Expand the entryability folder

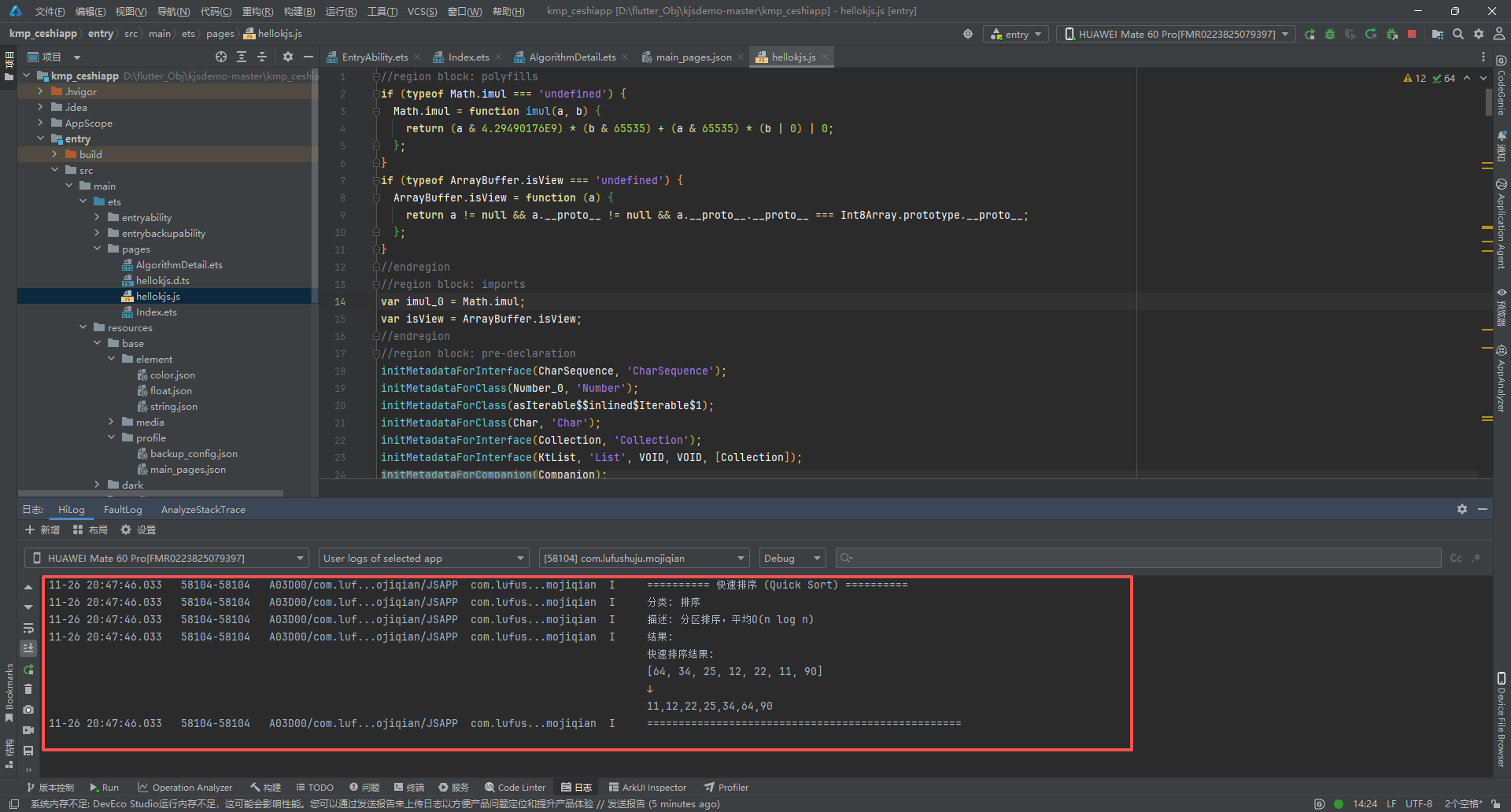[97, 217]
